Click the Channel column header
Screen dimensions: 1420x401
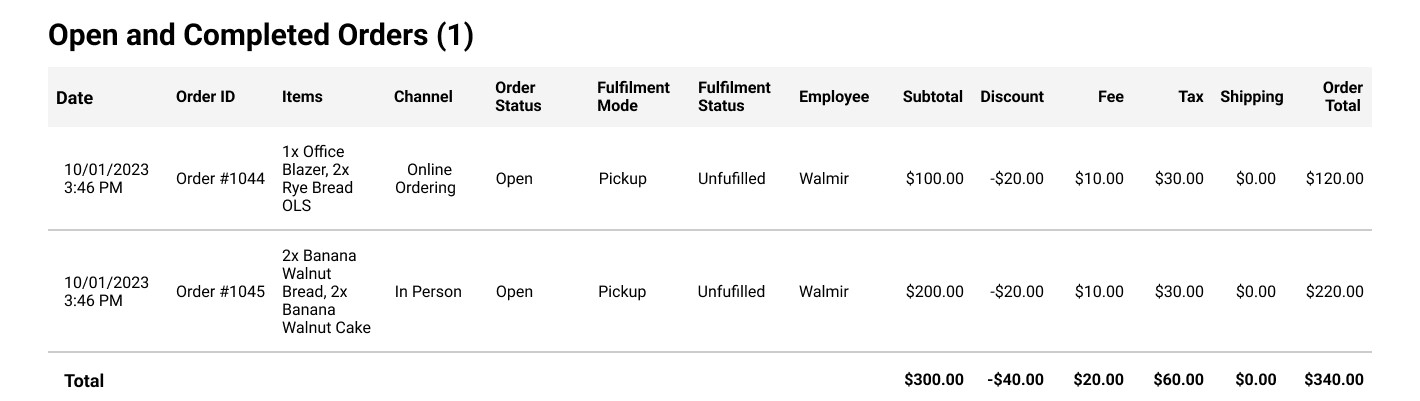click(x=423, y=97)
